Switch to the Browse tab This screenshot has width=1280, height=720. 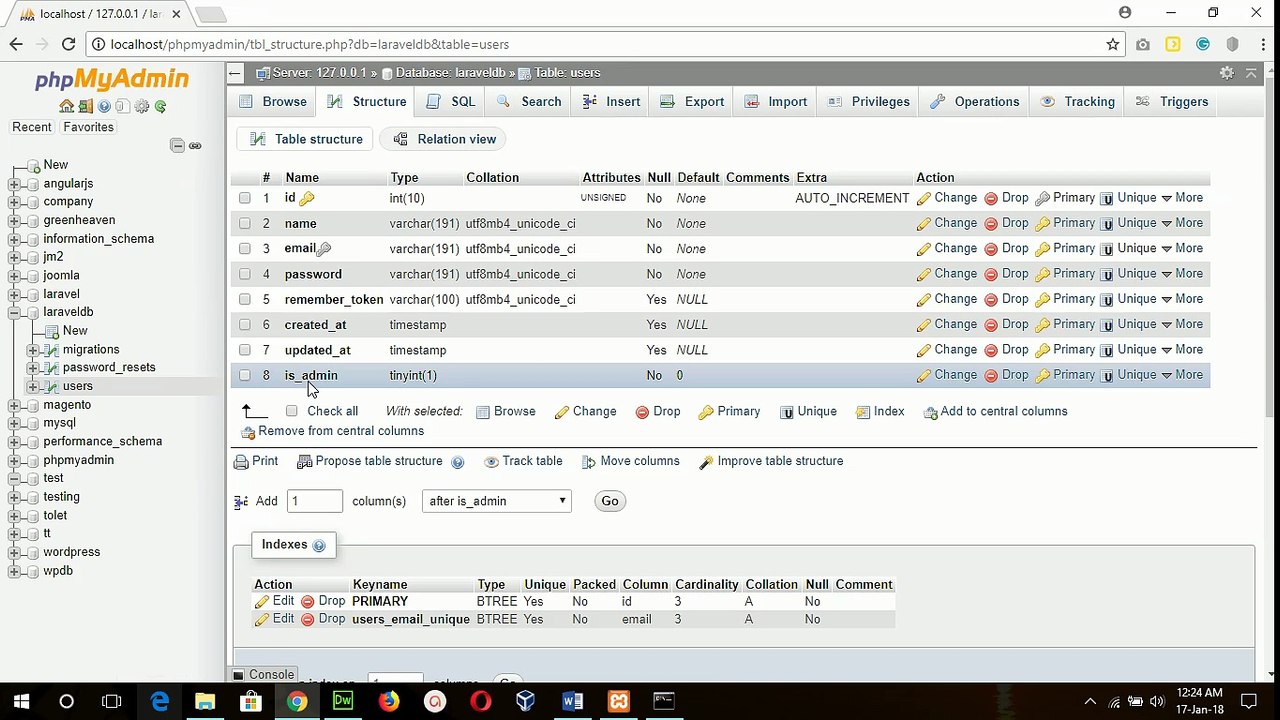274,102
